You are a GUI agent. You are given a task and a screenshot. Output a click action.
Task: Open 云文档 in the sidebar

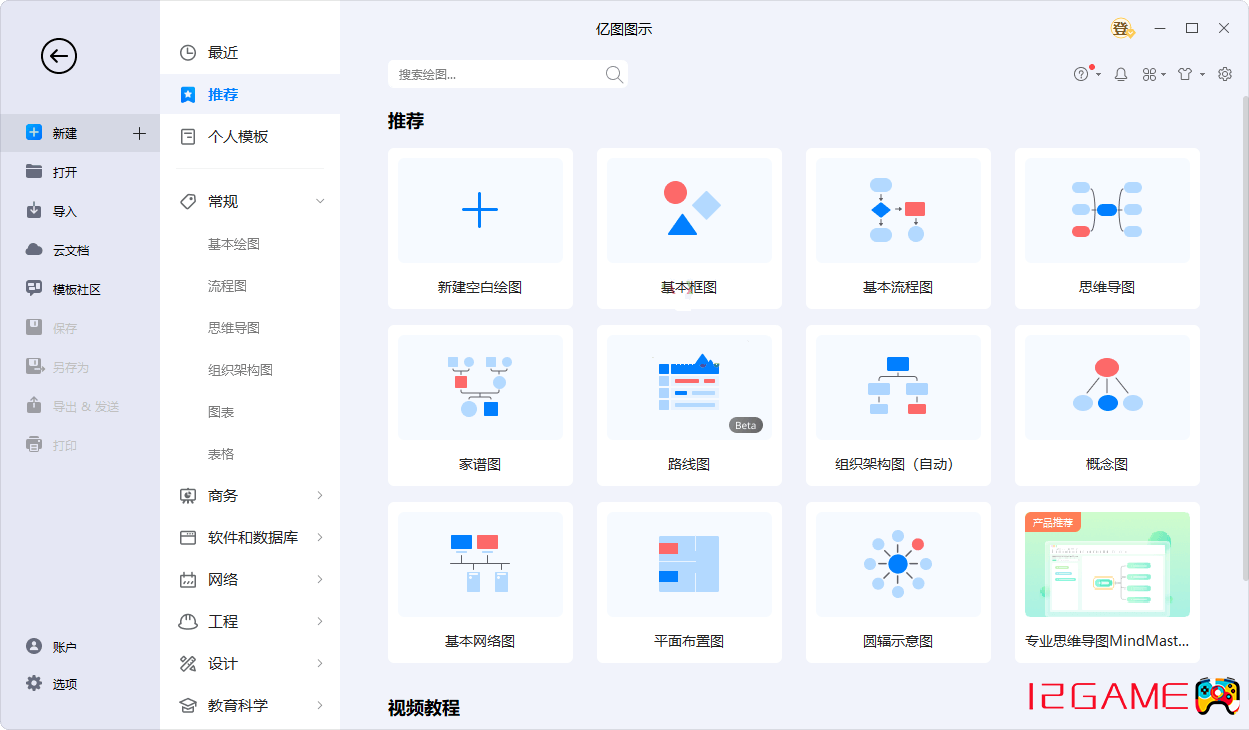click(x=70, y=250)
